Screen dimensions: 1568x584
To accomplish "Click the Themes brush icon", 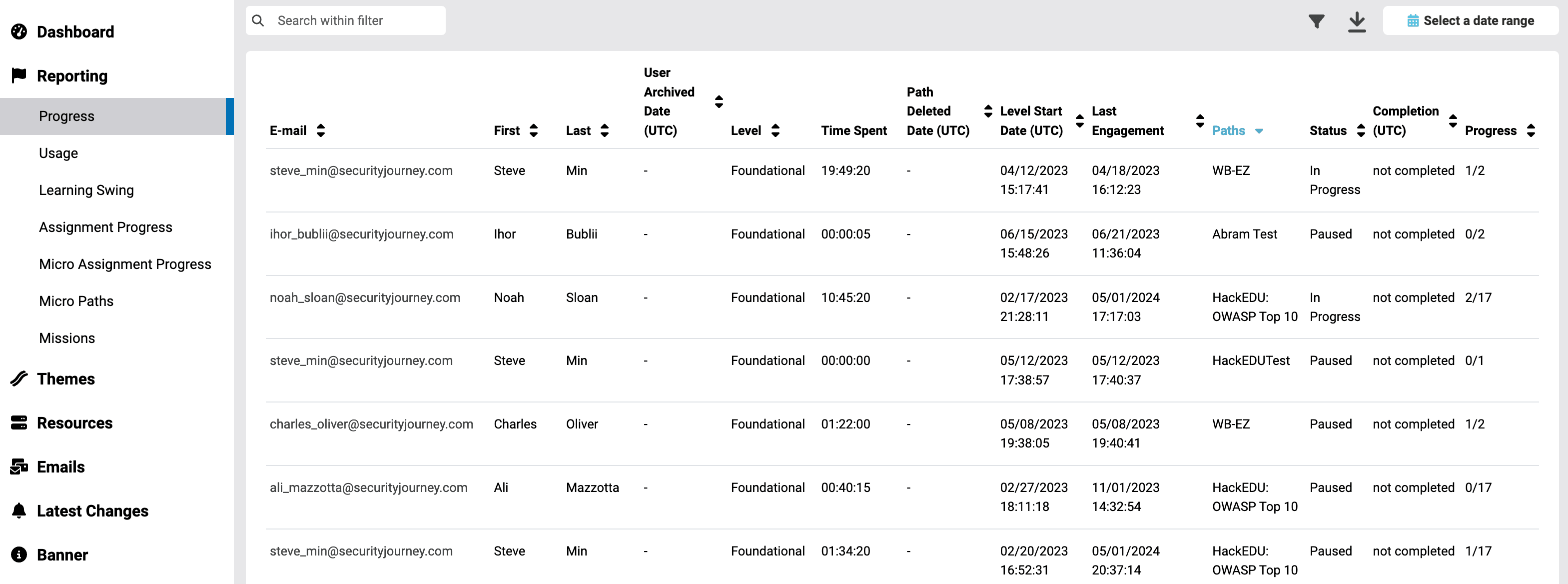I will pos(19,379).
